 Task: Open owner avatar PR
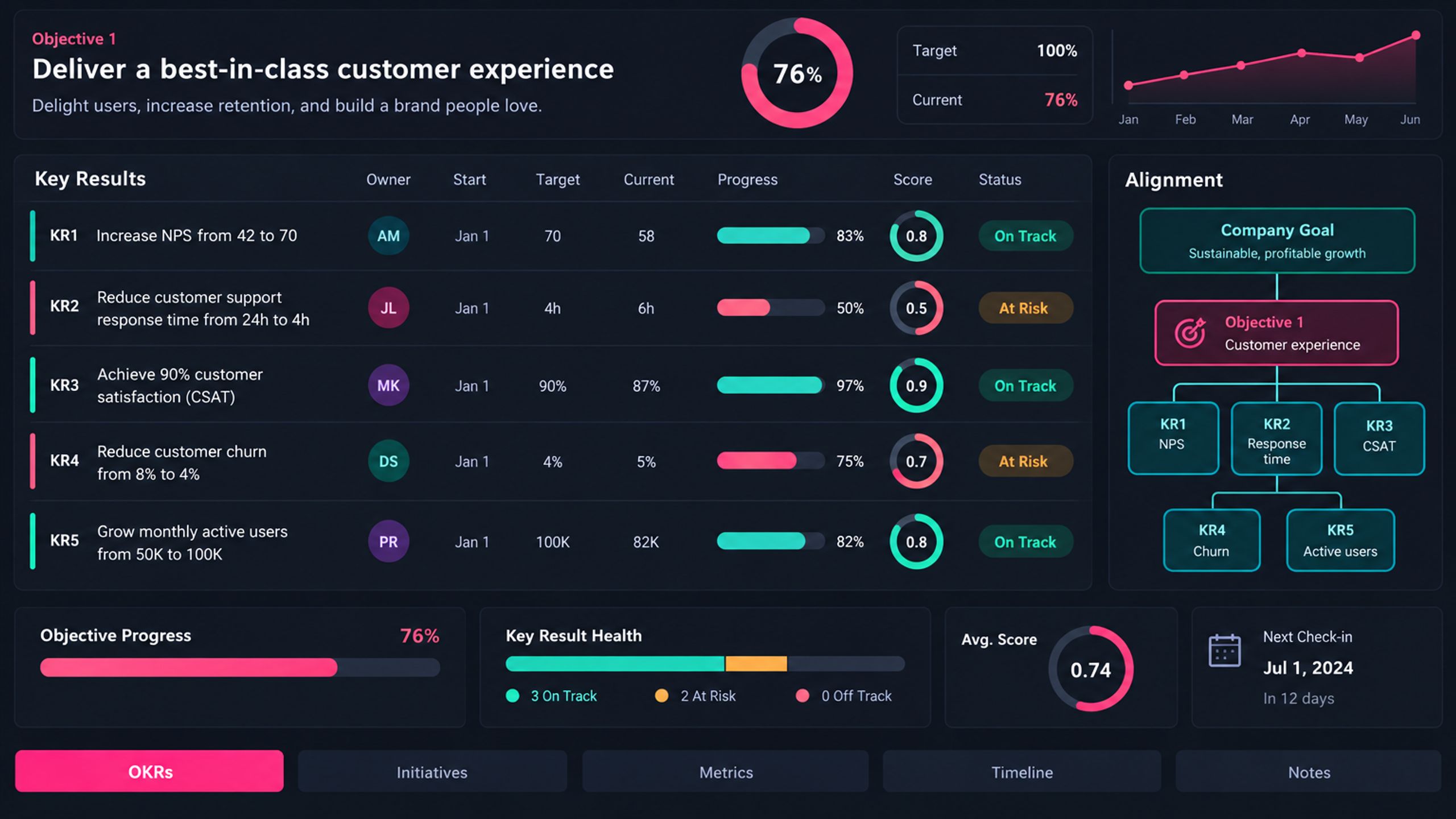click(388, 541)
